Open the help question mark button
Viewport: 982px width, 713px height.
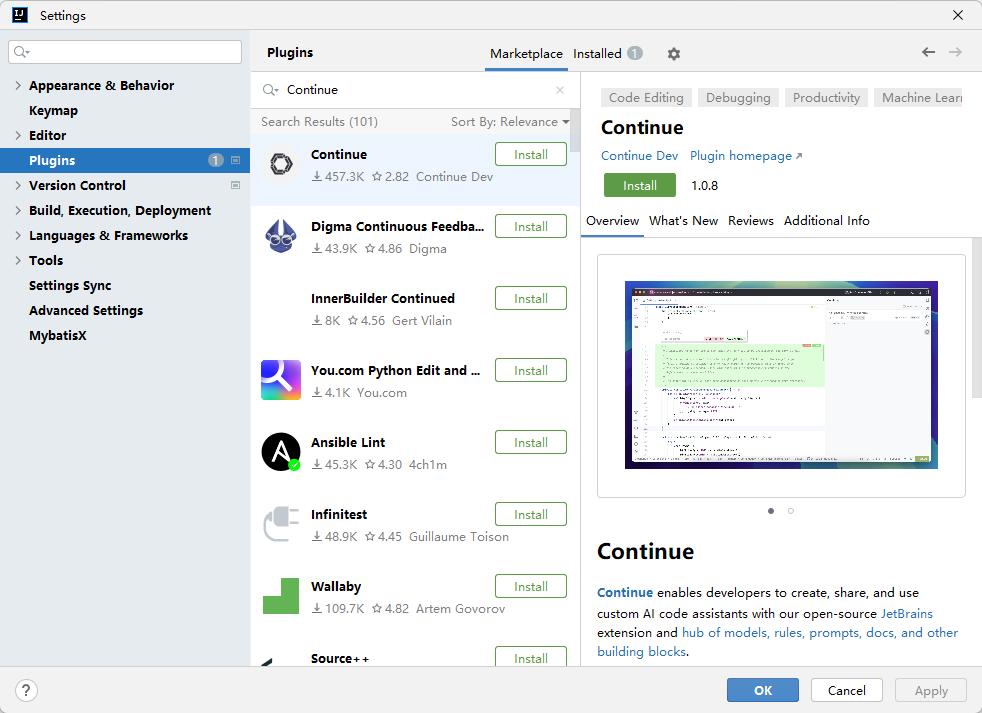click(x=27, y=690)
